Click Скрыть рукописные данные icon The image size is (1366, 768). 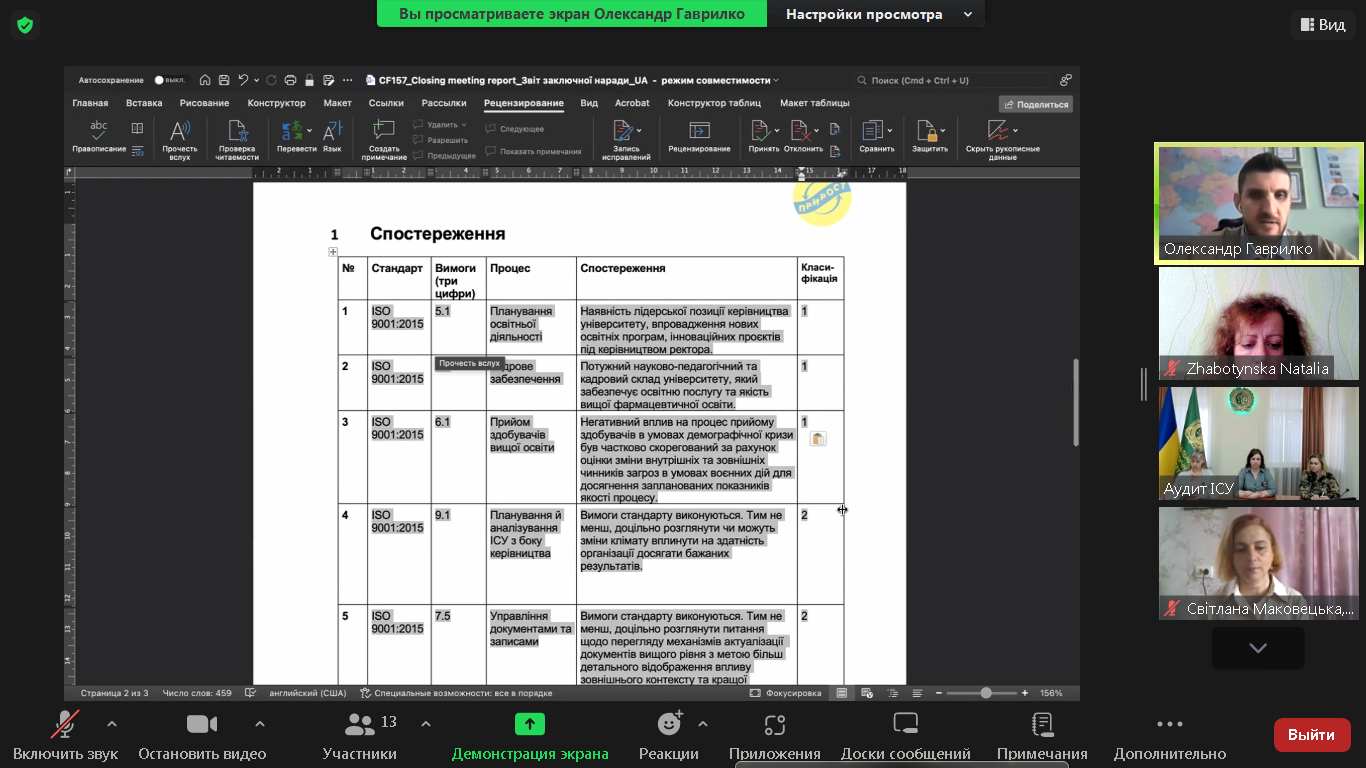click(x=997, y=131)
